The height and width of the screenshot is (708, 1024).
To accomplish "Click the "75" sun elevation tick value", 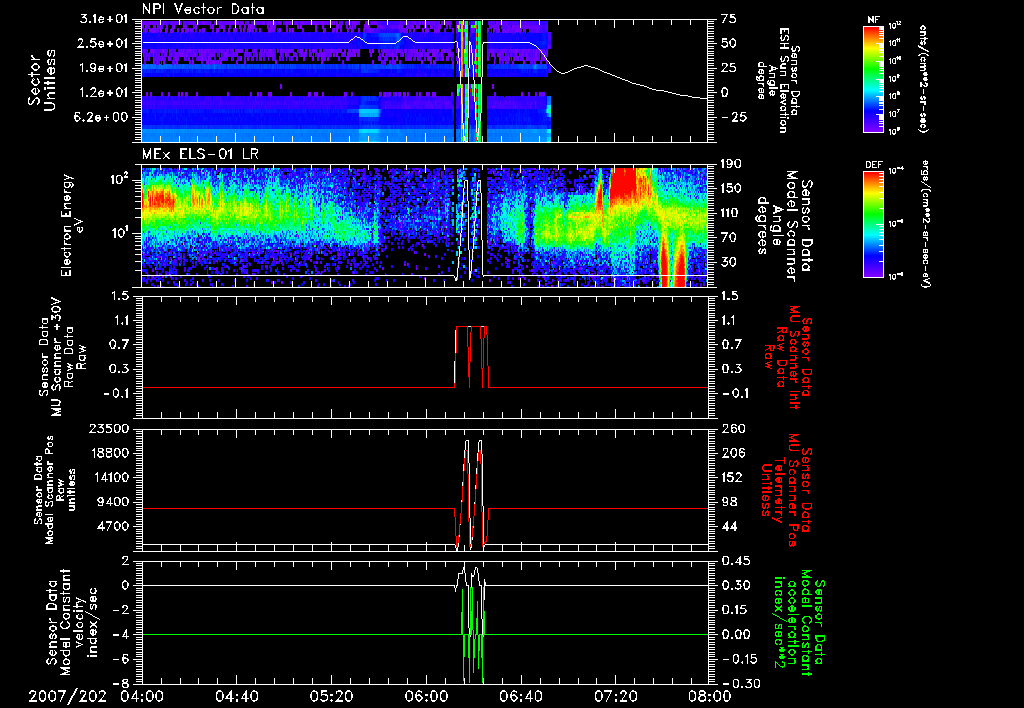I will pos(728,19).
